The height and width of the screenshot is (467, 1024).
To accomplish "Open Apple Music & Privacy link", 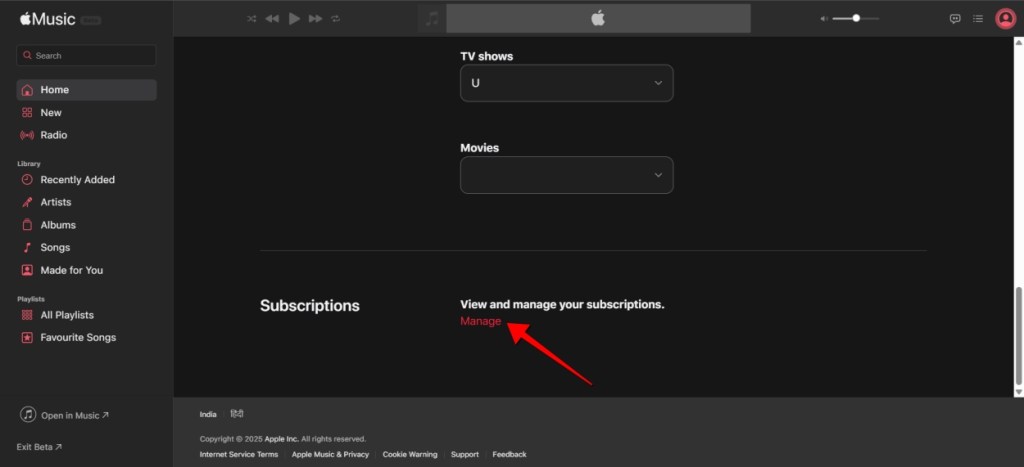I will 330,455.
